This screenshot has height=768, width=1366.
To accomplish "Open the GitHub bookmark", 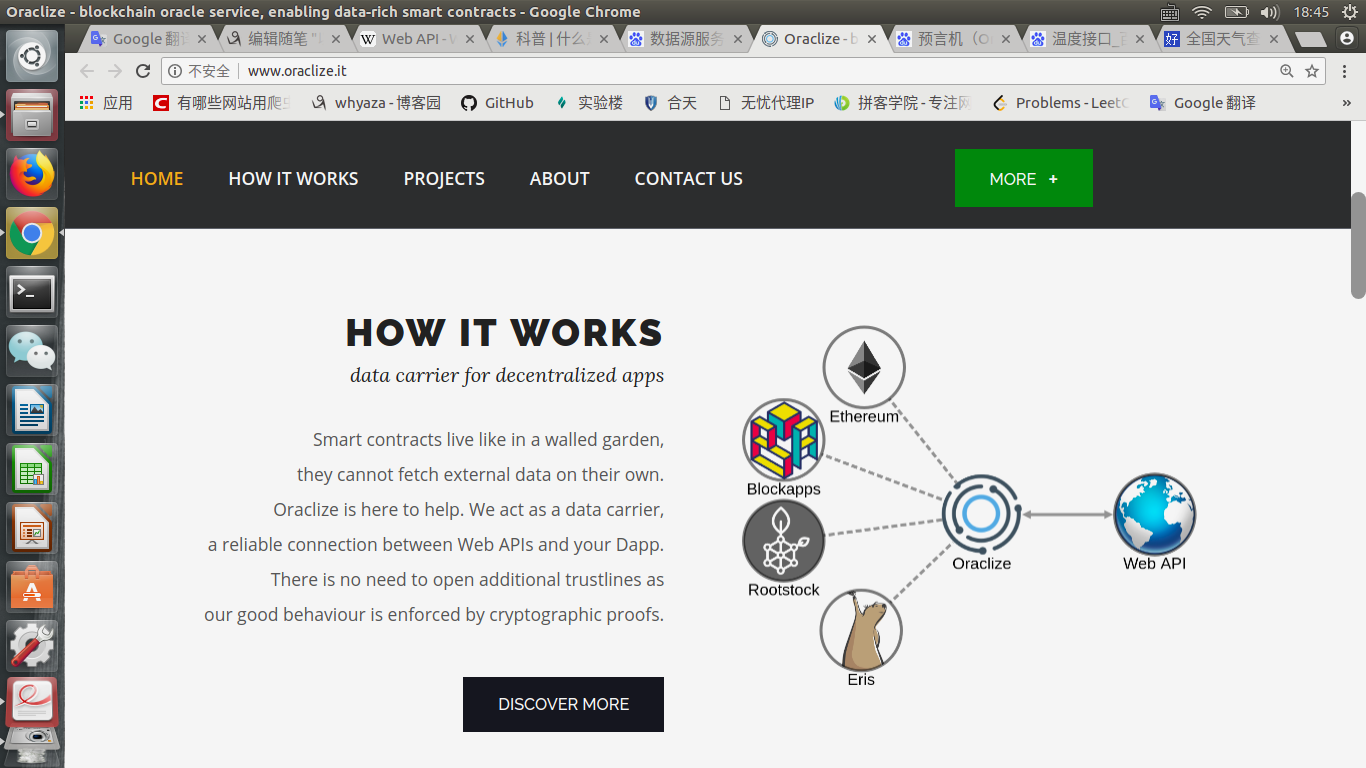I will coord(497,103).
